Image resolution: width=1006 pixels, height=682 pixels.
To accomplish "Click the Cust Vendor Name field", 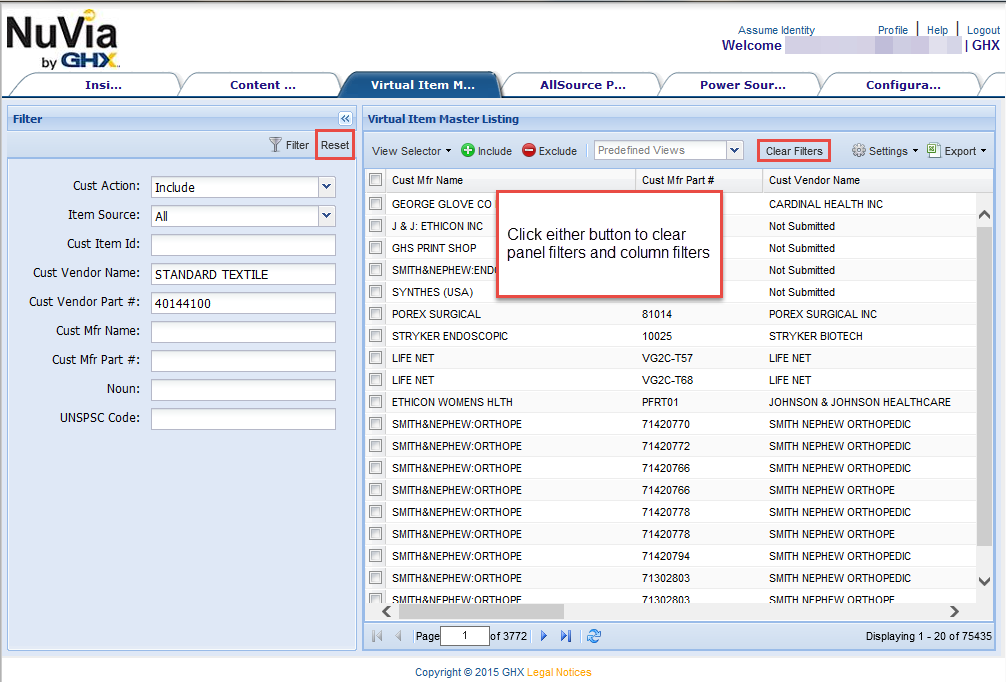I will pos(243,274).
